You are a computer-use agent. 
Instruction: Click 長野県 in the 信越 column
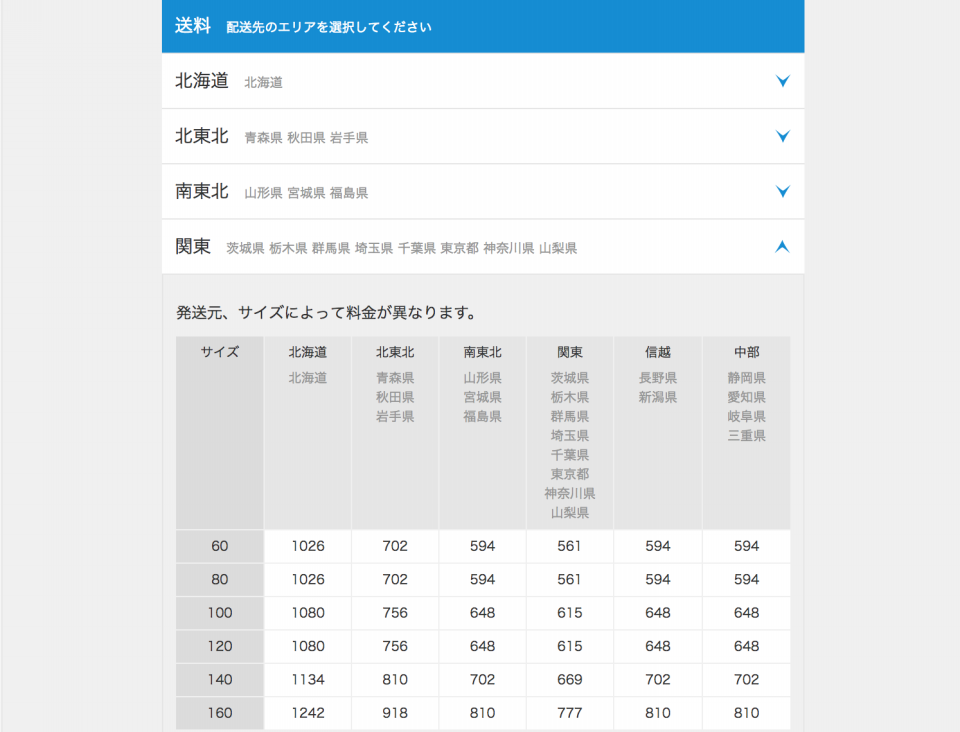click(658, 378)
